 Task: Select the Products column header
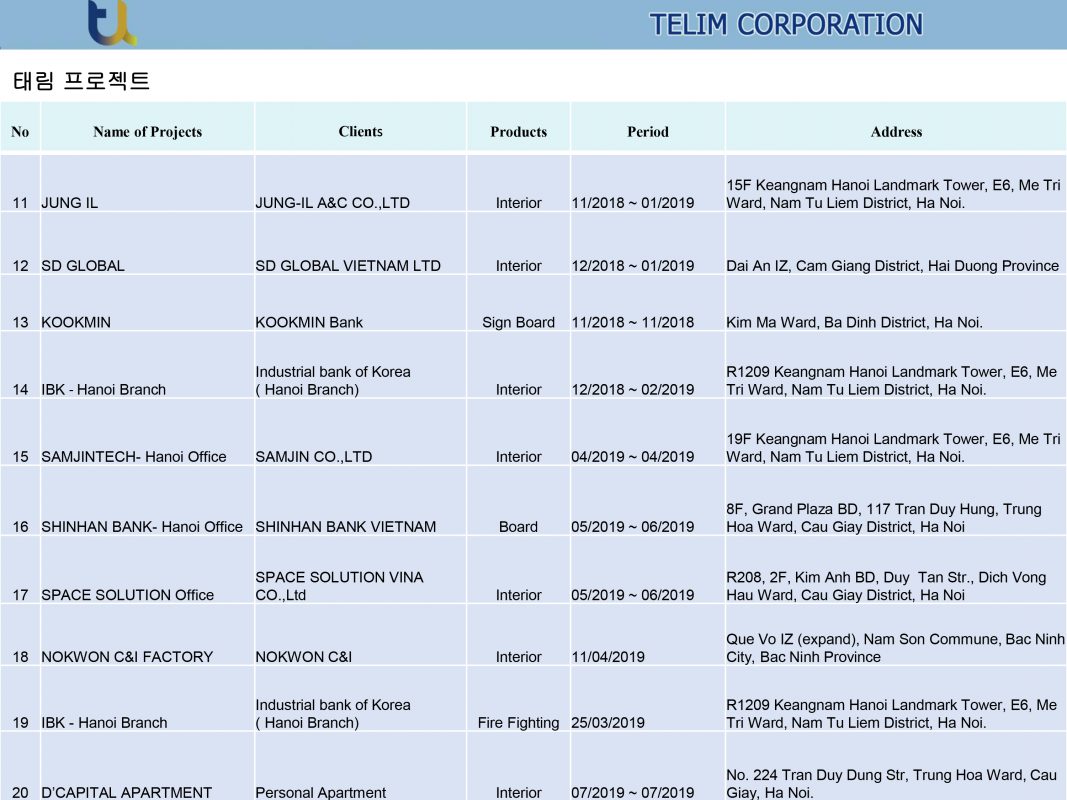pyautogui.click(x=518, y=132)
